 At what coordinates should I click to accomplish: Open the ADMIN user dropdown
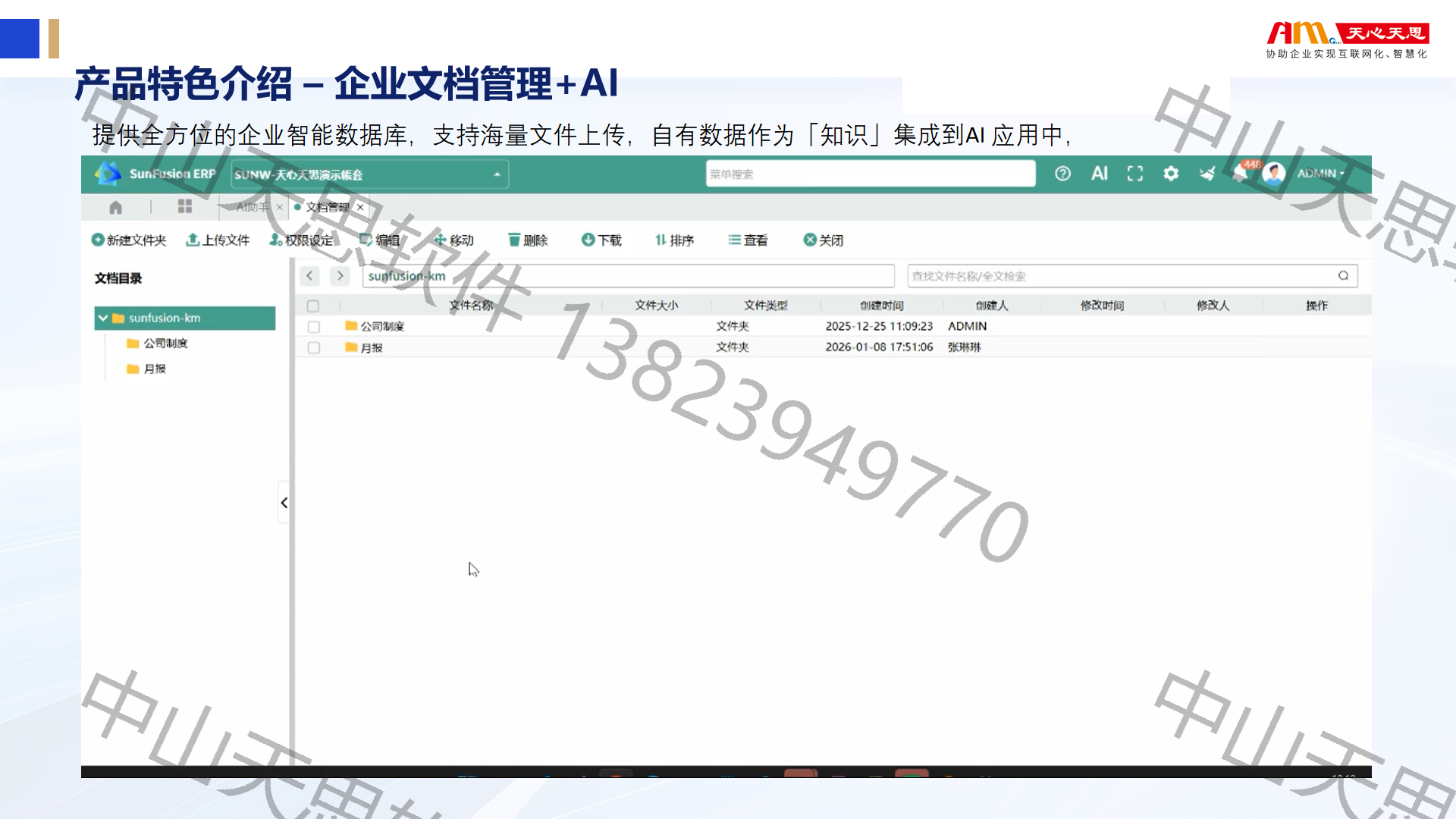(x=1320, y=174)
